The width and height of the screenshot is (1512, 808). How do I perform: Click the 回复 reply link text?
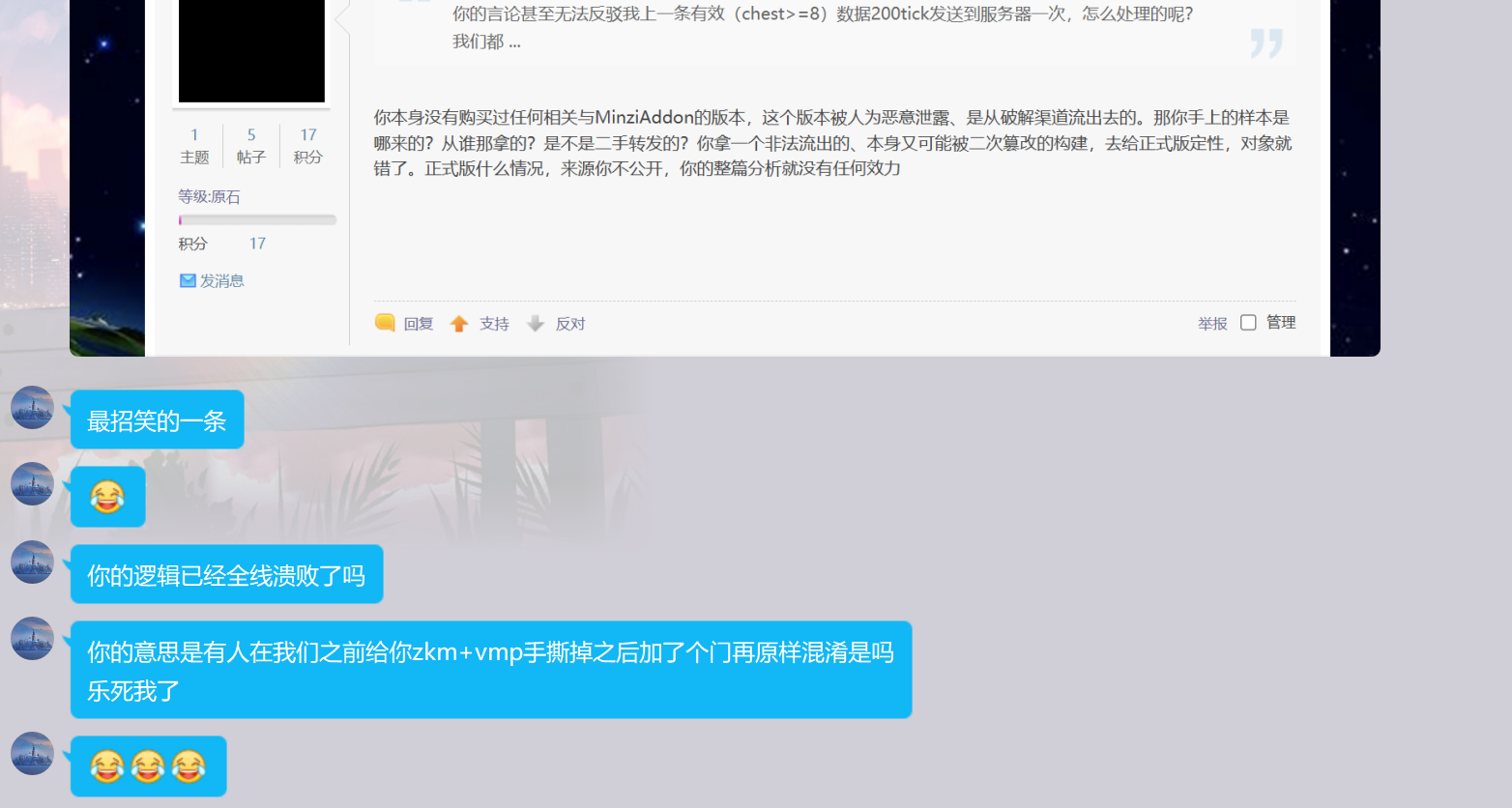419,324
